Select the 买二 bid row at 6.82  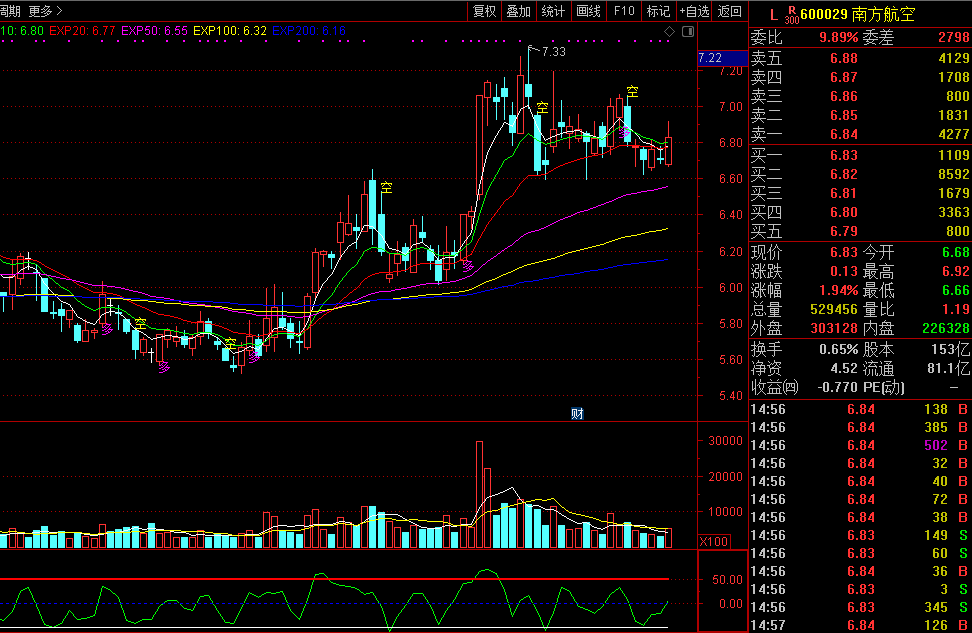[860, 175]
